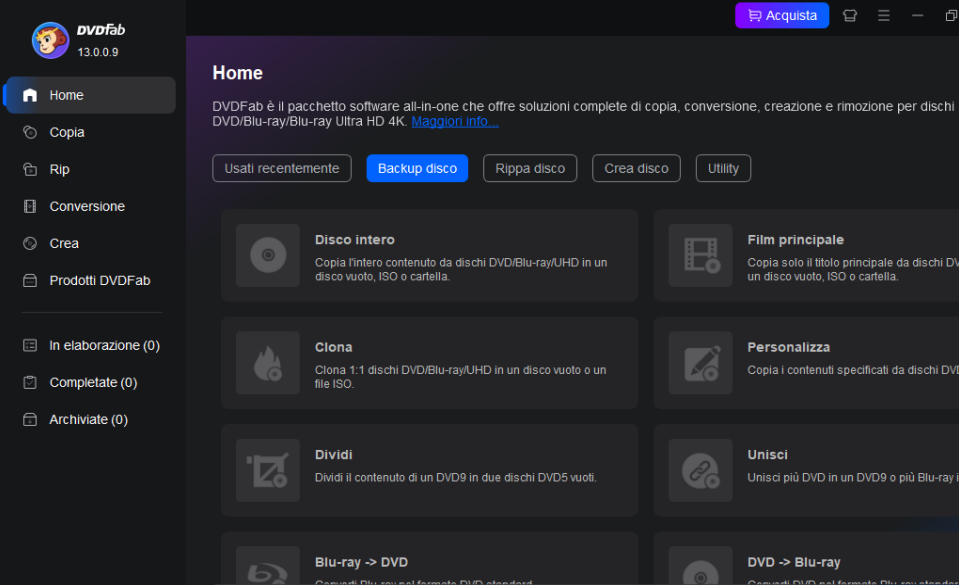Image resolution: width=959 pixels, height=585 pixels.
Task: Open the Blu-ray -> DVD title
Action: 361,562
